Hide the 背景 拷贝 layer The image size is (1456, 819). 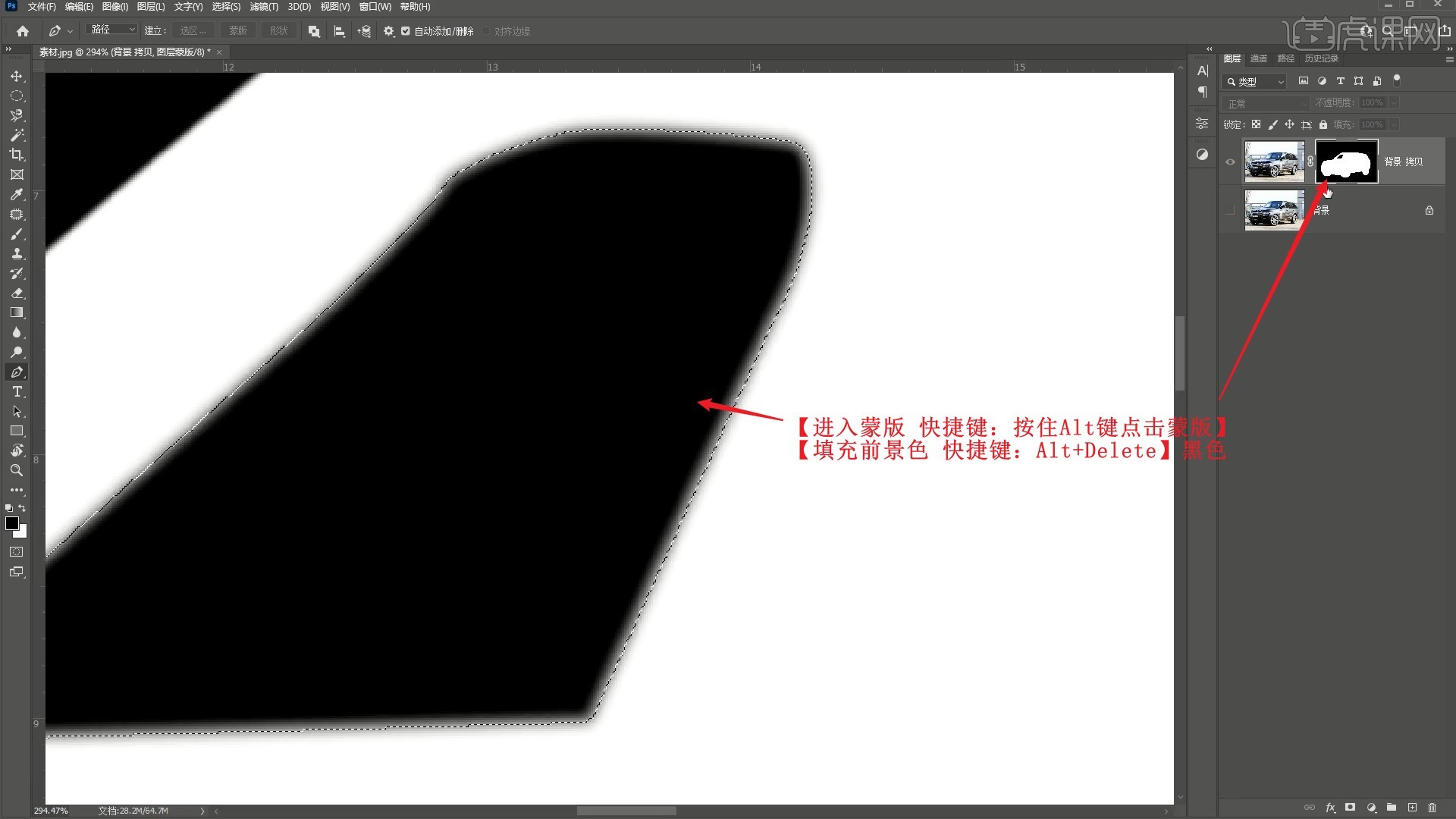[x=1230, y=162]
